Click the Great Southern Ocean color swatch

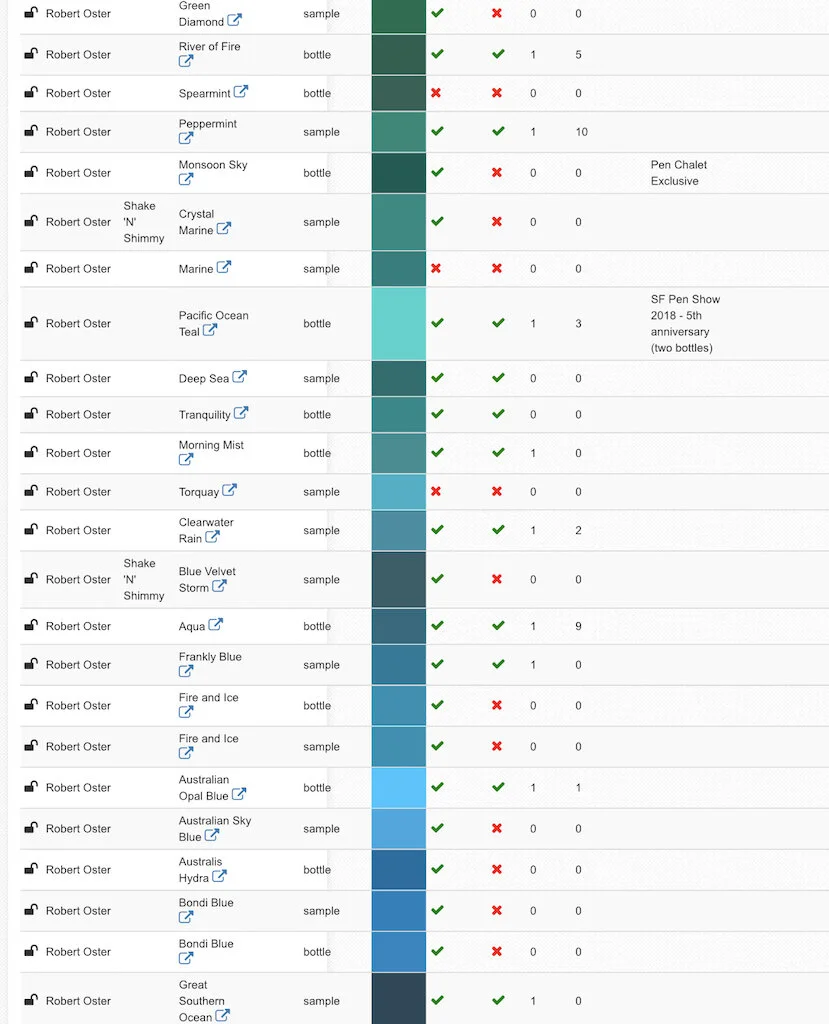tap(398, 999)
